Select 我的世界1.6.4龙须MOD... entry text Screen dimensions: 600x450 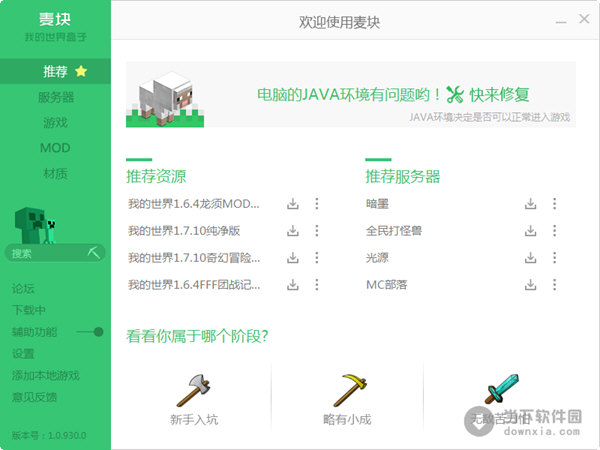tap(194, 204)
